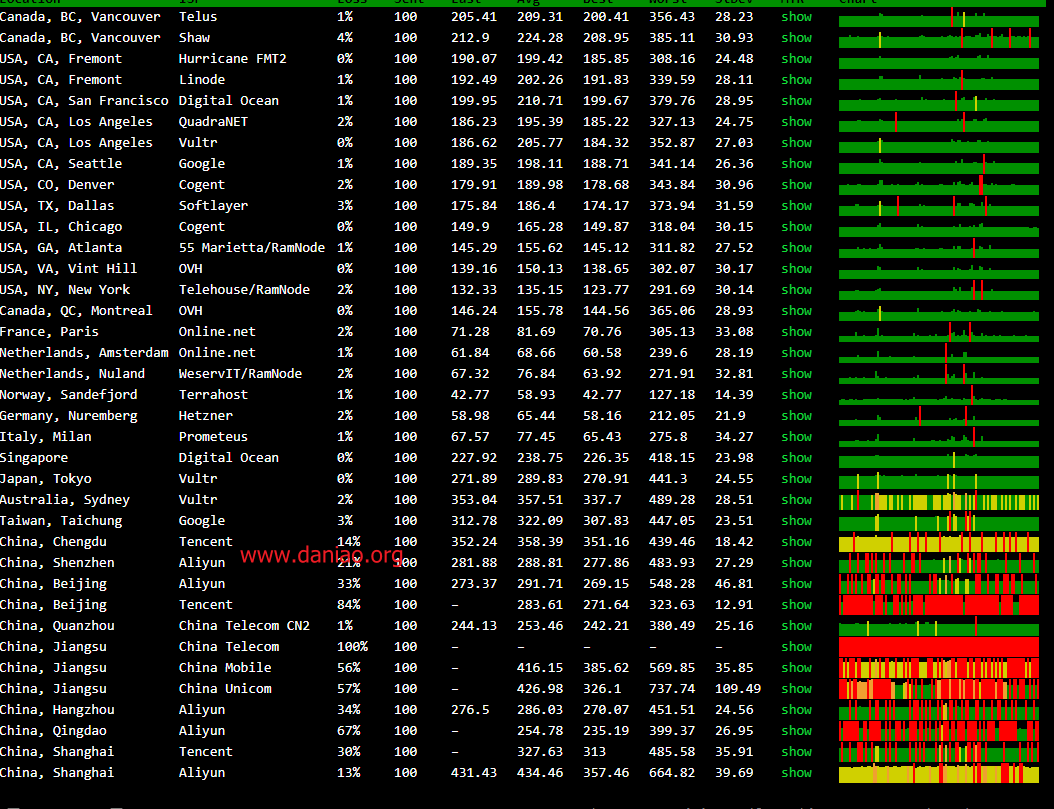Viewport: 1054px width, 809px height.
Task: Open 'show' link for Beijing Tencent row
Action: [x=797, y=605]
